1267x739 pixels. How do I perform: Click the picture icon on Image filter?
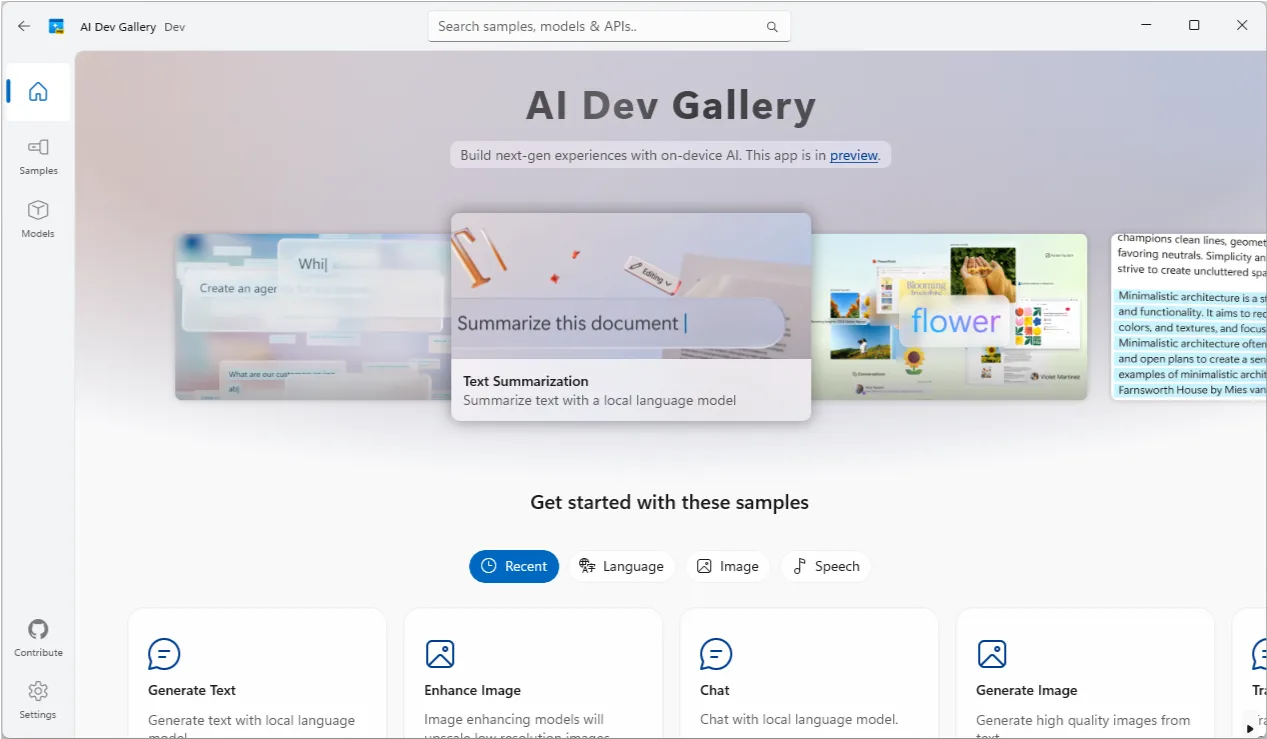pyautogui.click(x=704, y=566)
